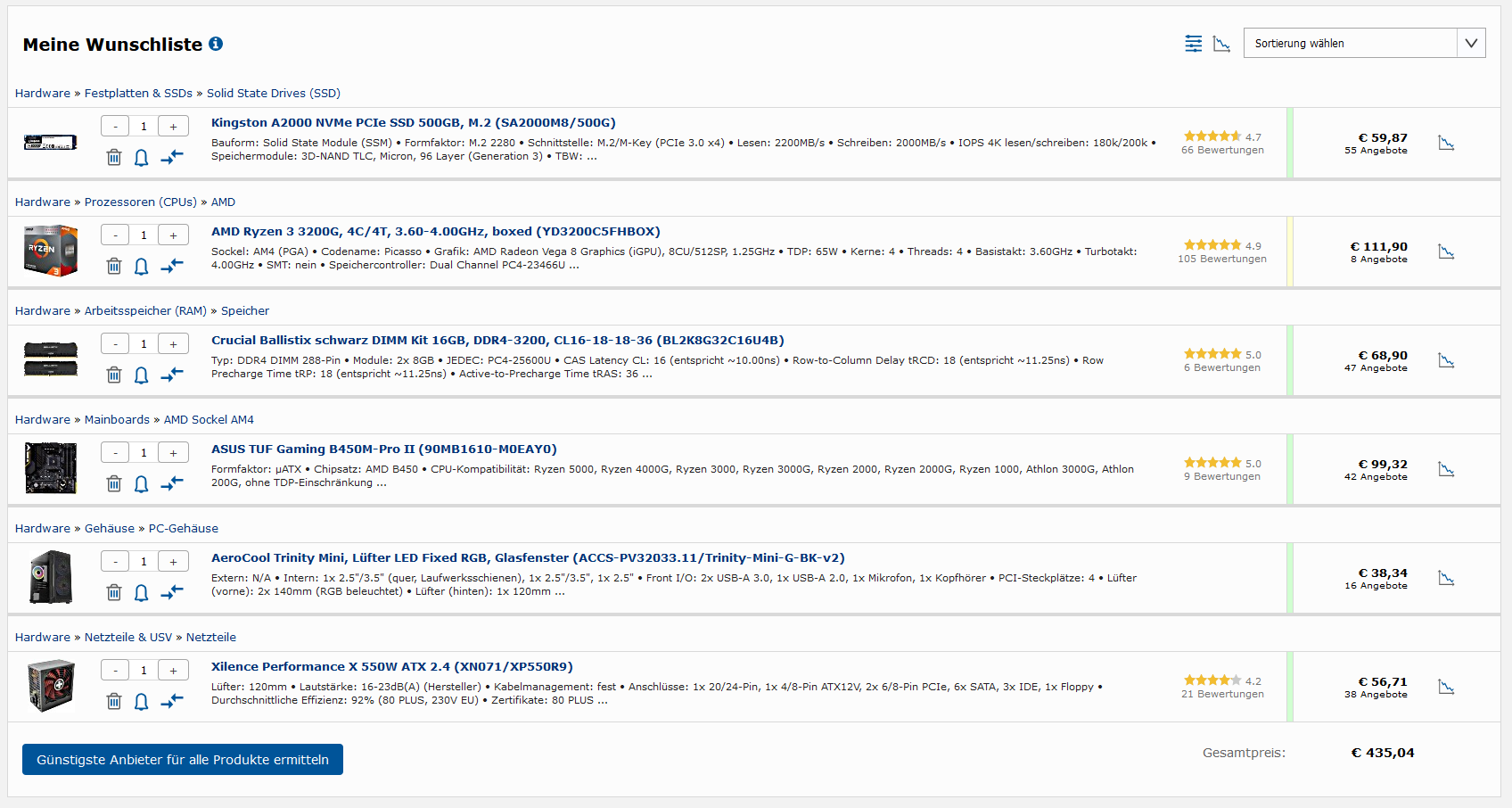Open AMD Ryzen 3 3200G product link
This screenshot has height=808, width=1512.
click(436, 232)
